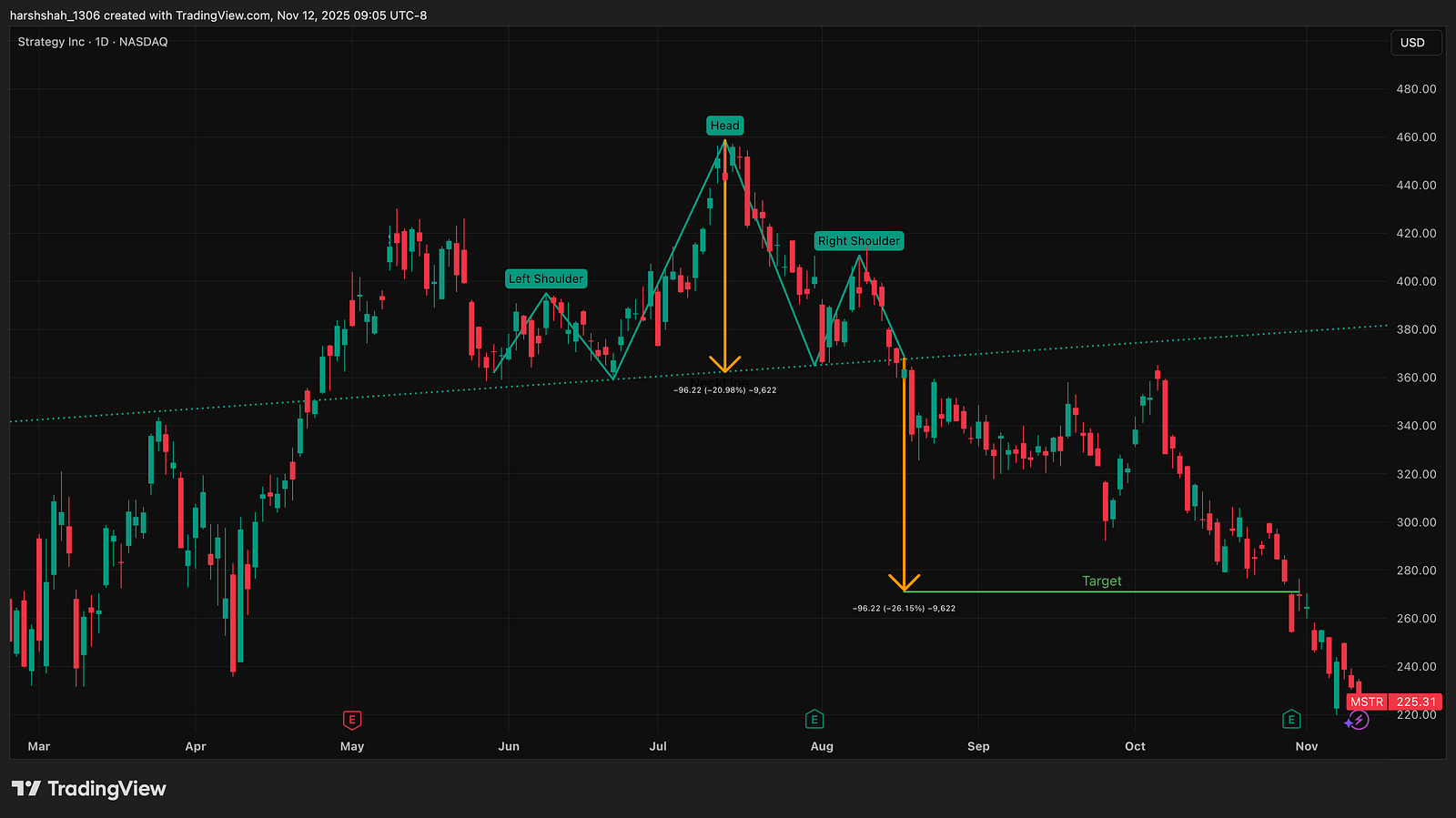Click the green earnings marker near Aug
The image size is (1456, 818).
click(x=814, y=720)
